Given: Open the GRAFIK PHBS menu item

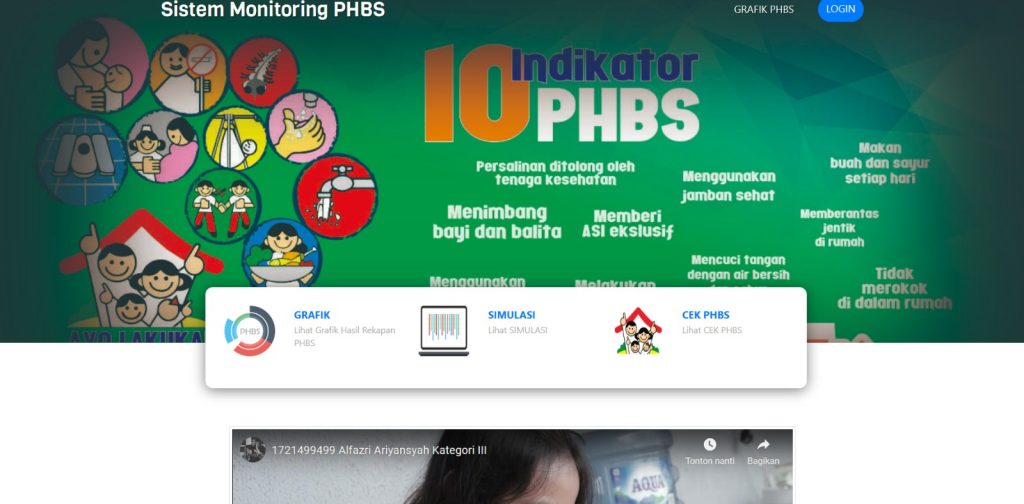Looking at the screenshot, I should point(763,9).
